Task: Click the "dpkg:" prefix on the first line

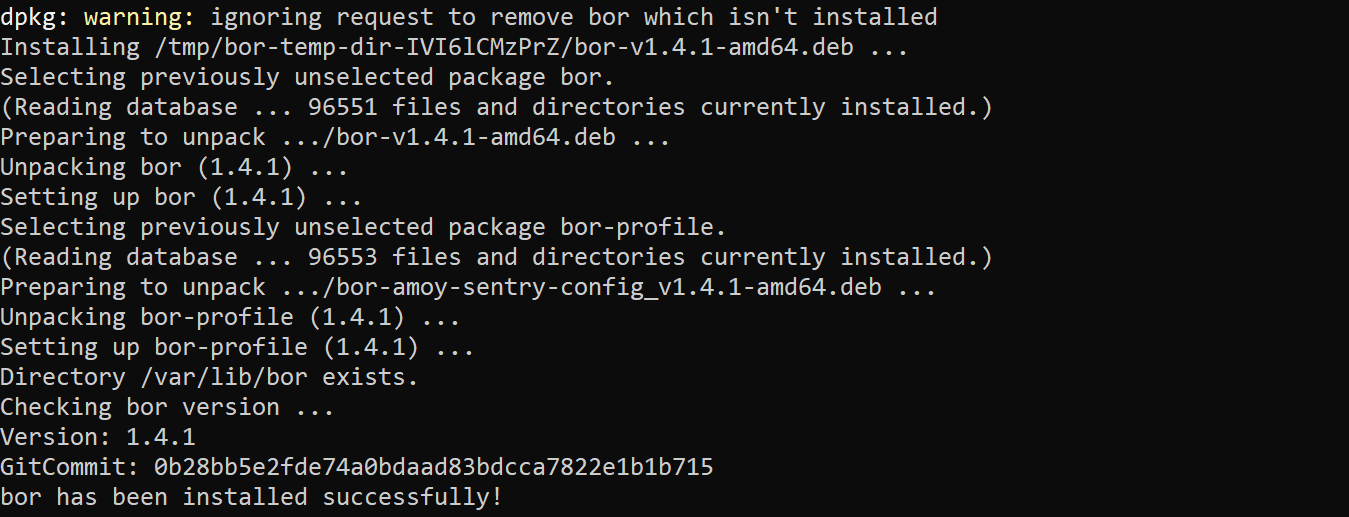Action: coord(35,17)
